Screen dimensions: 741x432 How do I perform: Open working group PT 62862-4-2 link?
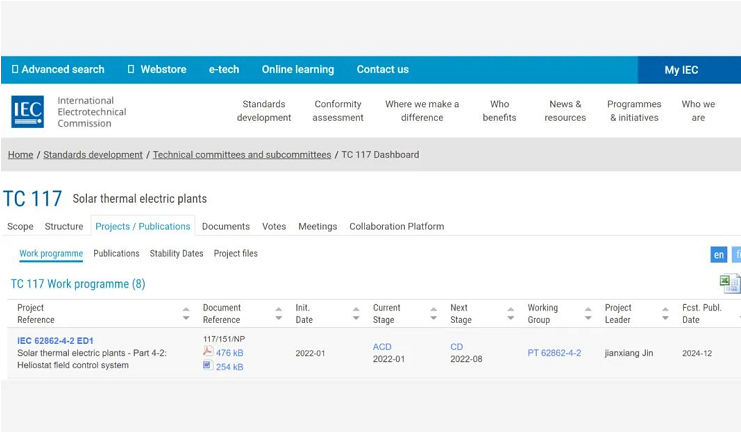point(554,353)
